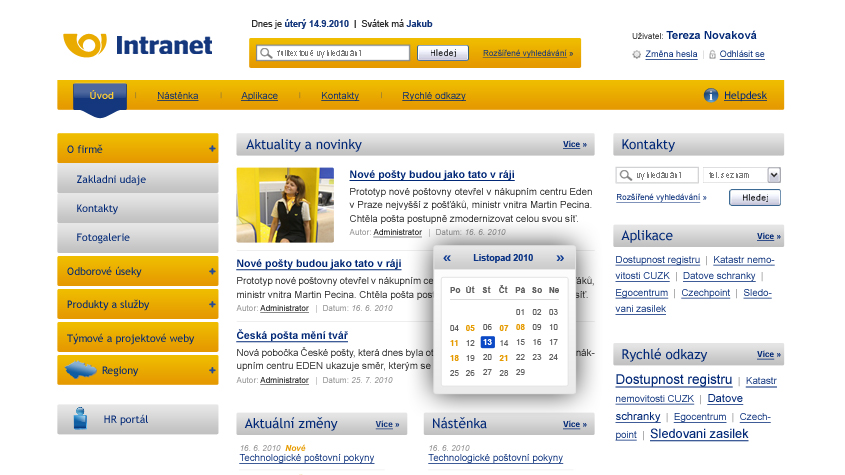The height and width of the screenshot is (475, 845).
Task: Open the Aplikace menu item
Action: point(259,96)
